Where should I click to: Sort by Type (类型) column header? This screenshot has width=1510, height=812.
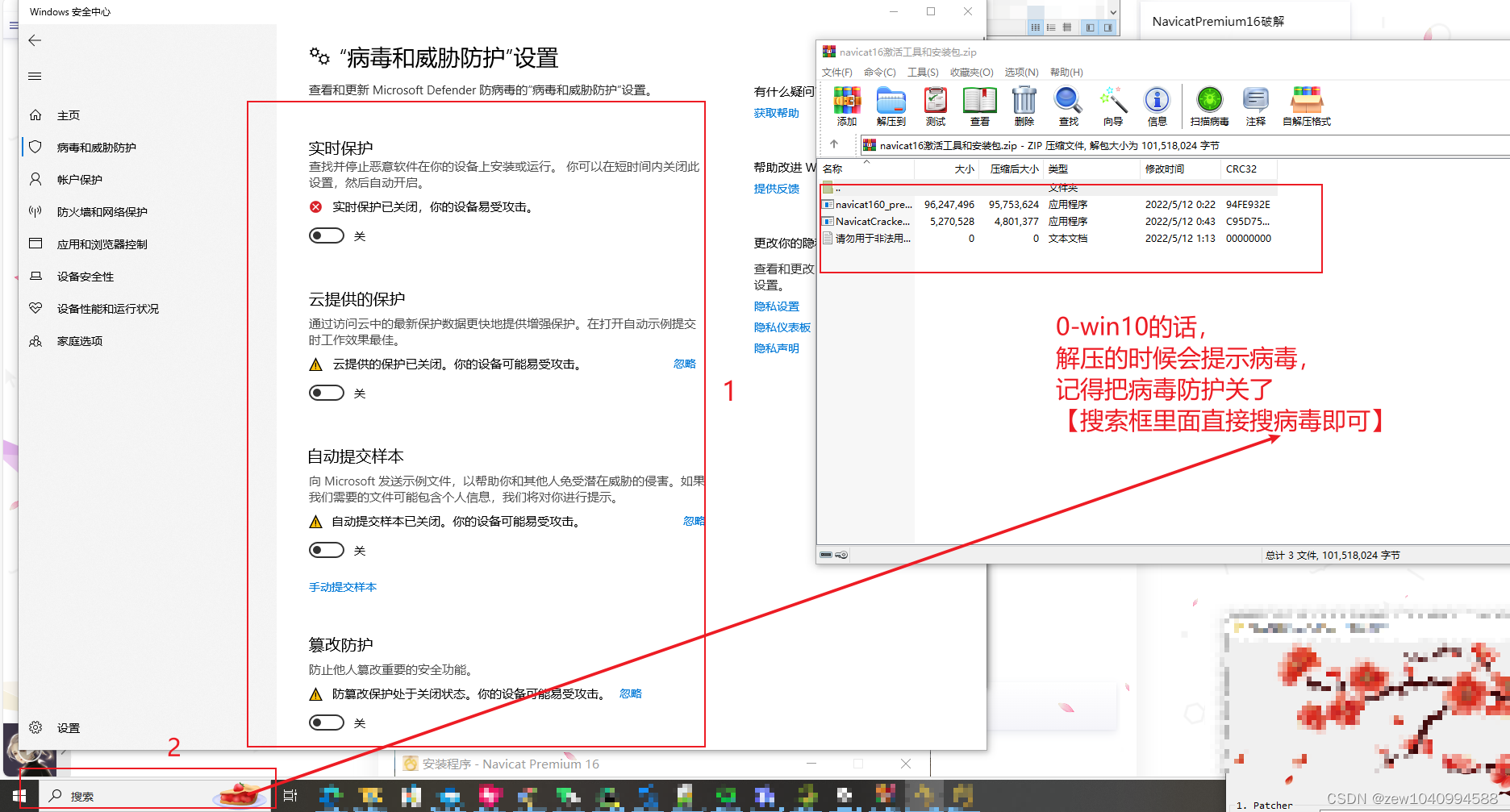(x=1092, y=169)
